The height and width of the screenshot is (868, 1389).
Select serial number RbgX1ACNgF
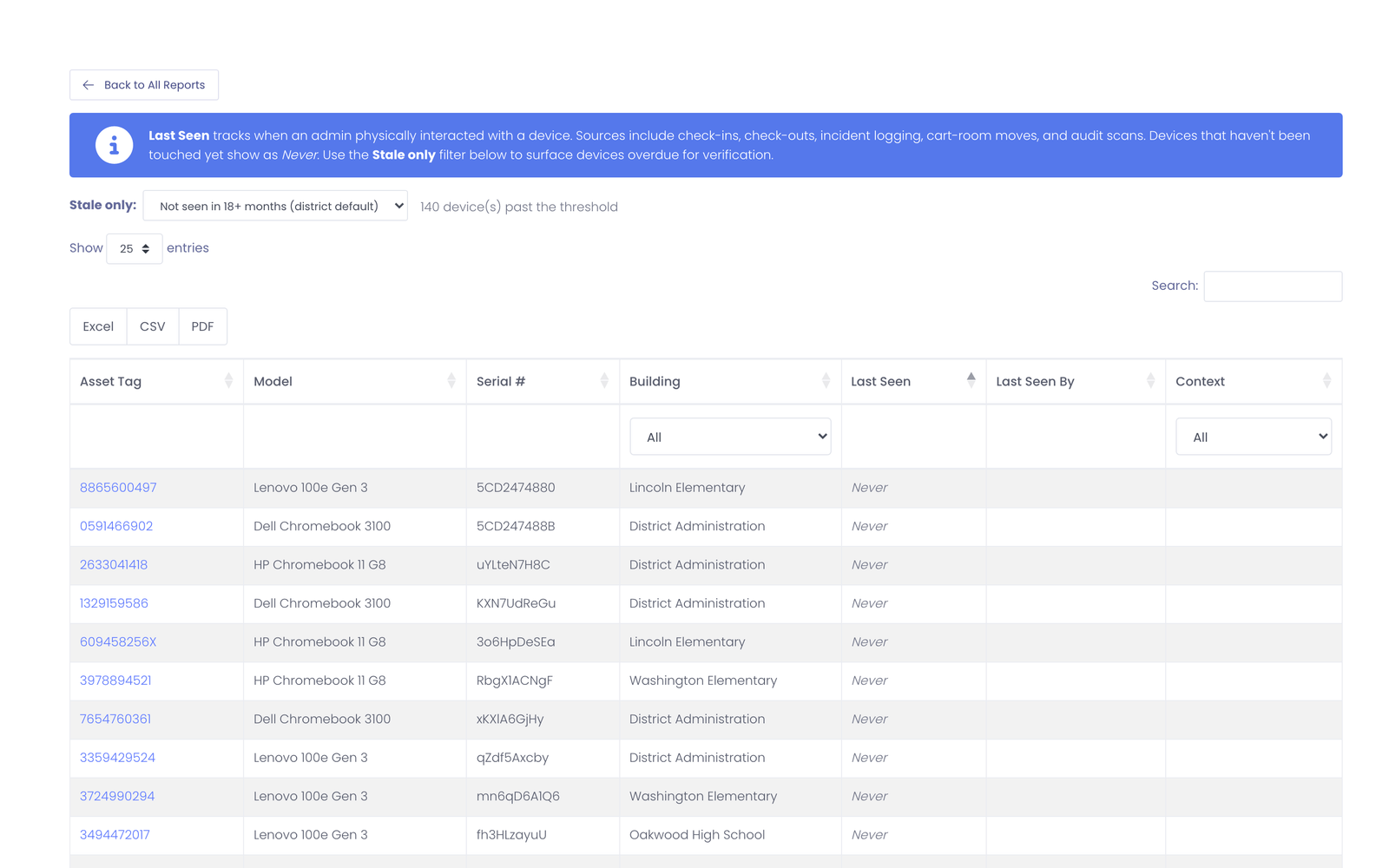coord(515,681)
